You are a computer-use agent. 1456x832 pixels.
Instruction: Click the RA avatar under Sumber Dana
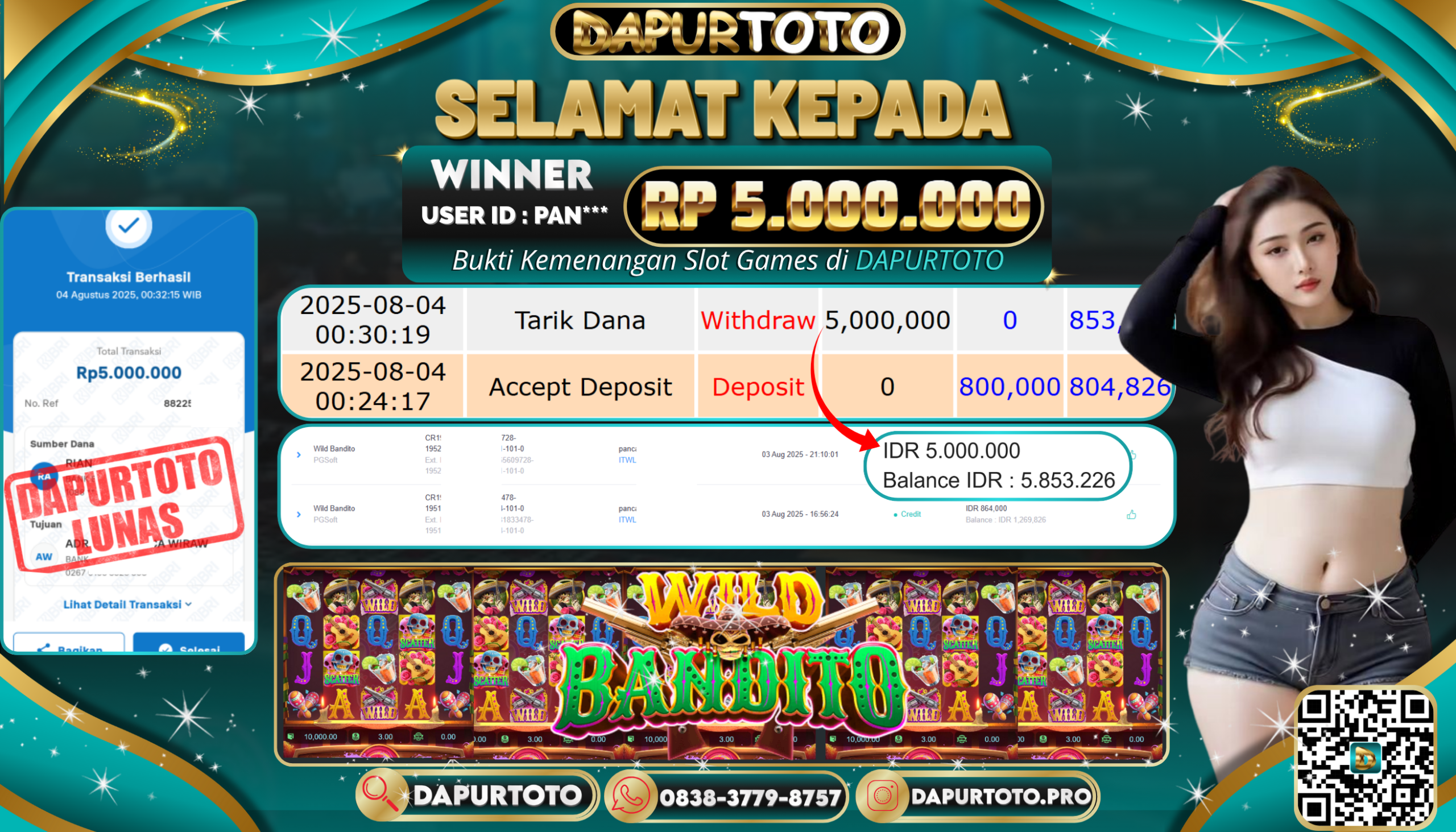44,476
